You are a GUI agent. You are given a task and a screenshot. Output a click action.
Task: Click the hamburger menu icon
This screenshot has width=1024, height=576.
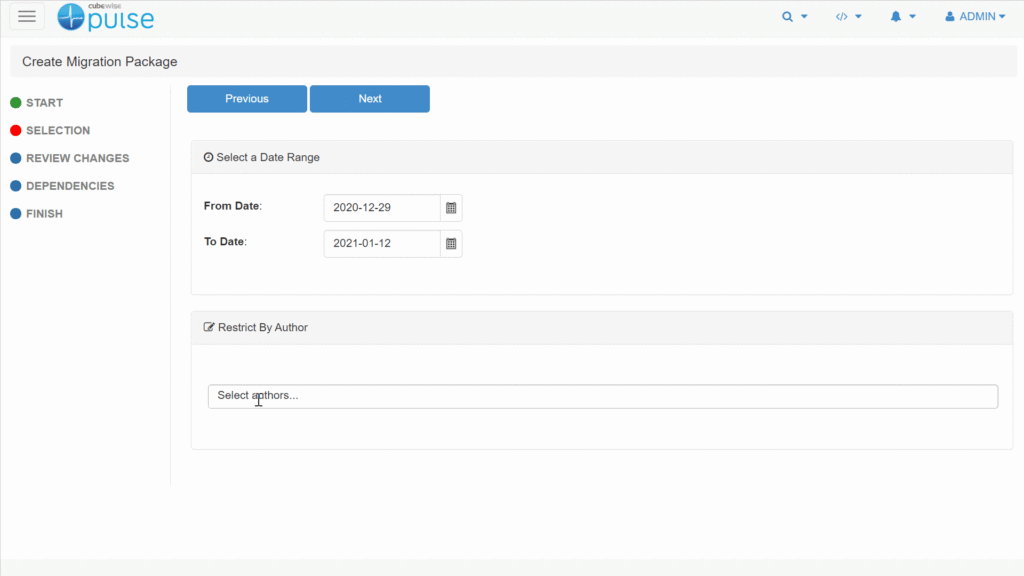[27, 17]
